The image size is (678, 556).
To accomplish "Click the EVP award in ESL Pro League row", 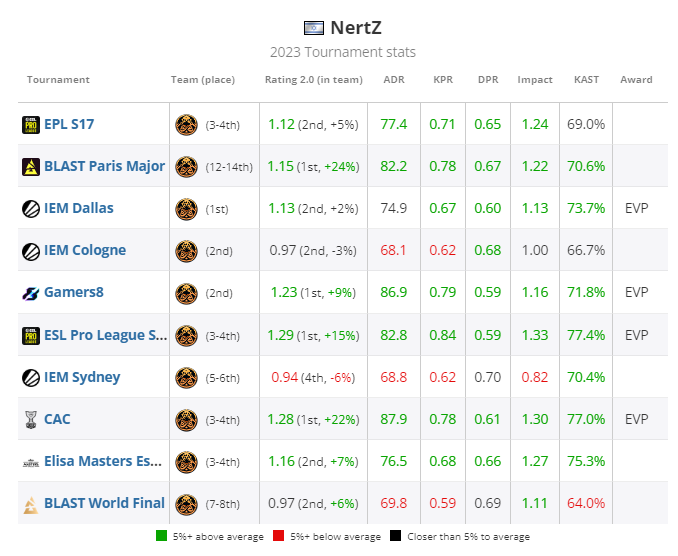I will (x=636, y=335).
